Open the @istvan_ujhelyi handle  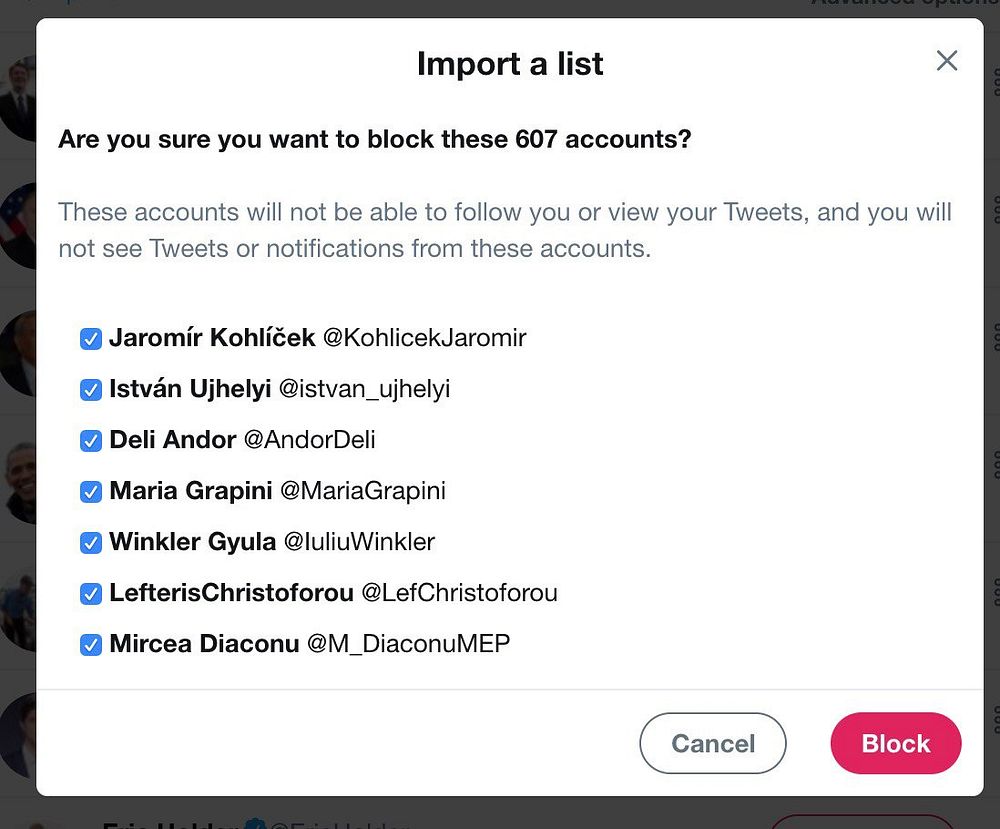364,389
